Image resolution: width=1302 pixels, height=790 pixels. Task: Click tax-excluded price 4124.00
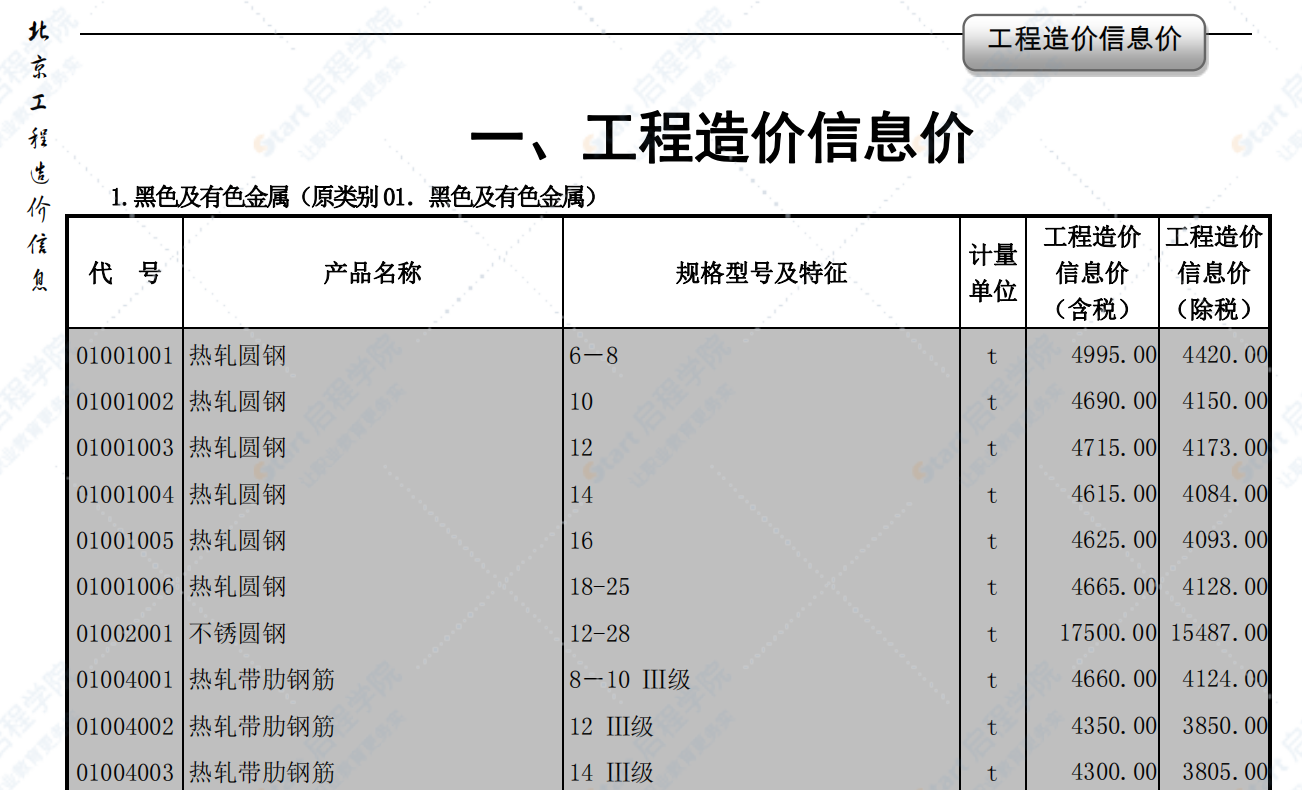1225,680
